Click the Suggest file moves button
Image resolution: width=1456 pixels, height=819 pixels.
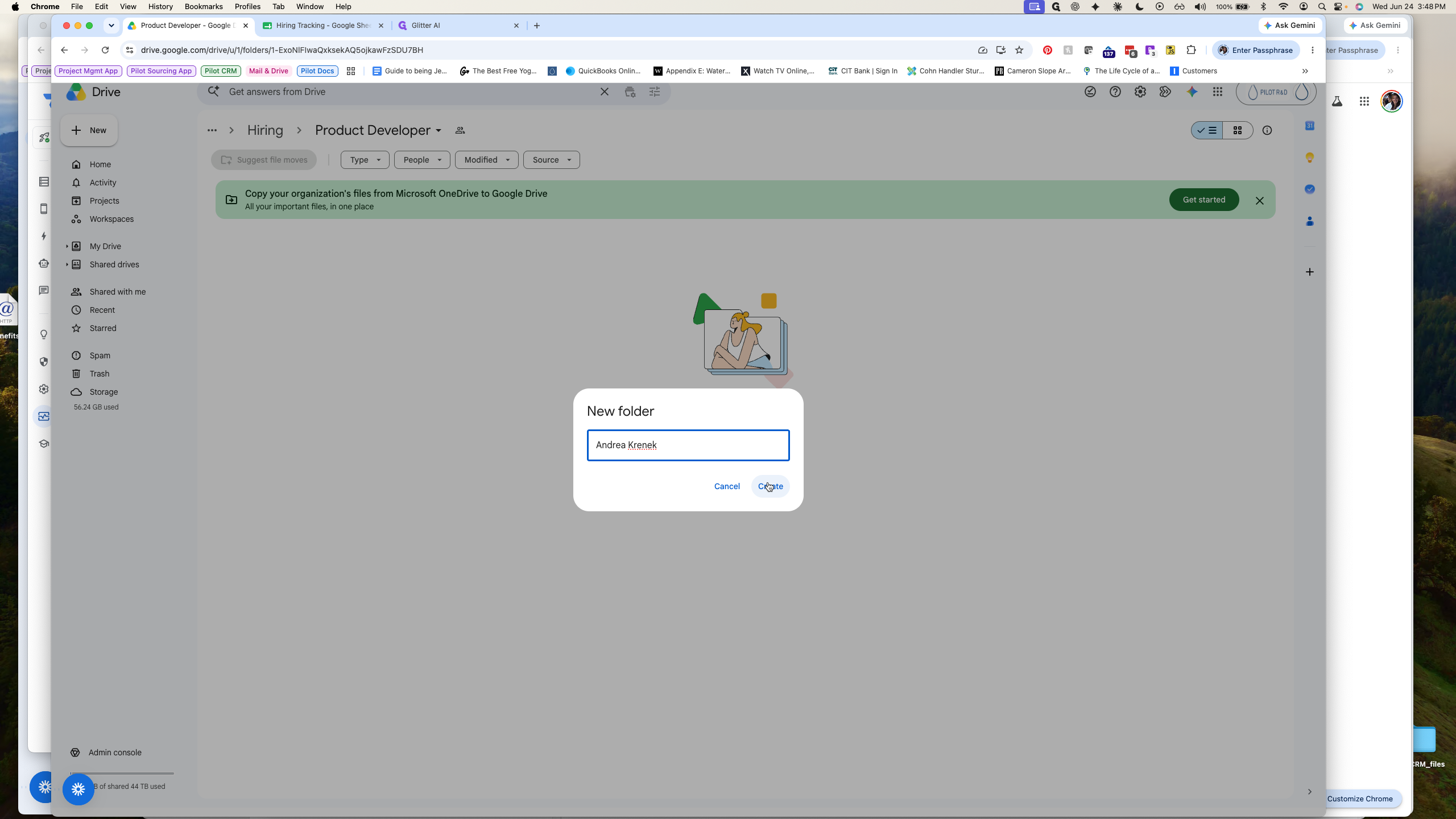264,160
